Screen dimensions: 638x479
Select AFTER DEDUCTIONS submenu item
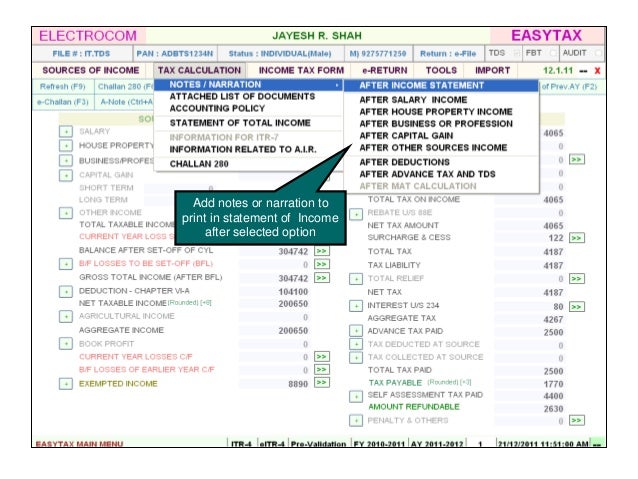(441, 162)
